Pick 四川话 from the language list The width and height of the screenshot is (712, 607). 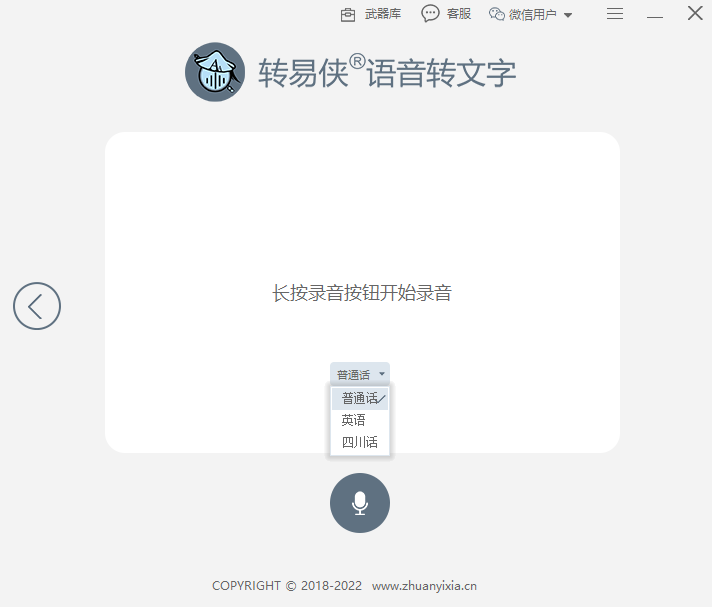[x=360, y=442]
